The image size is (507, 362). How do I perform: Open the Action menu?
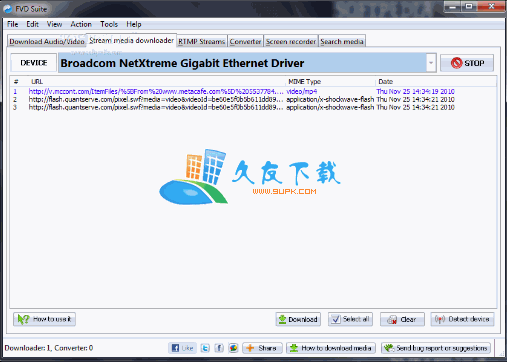(x=81, y=24)
